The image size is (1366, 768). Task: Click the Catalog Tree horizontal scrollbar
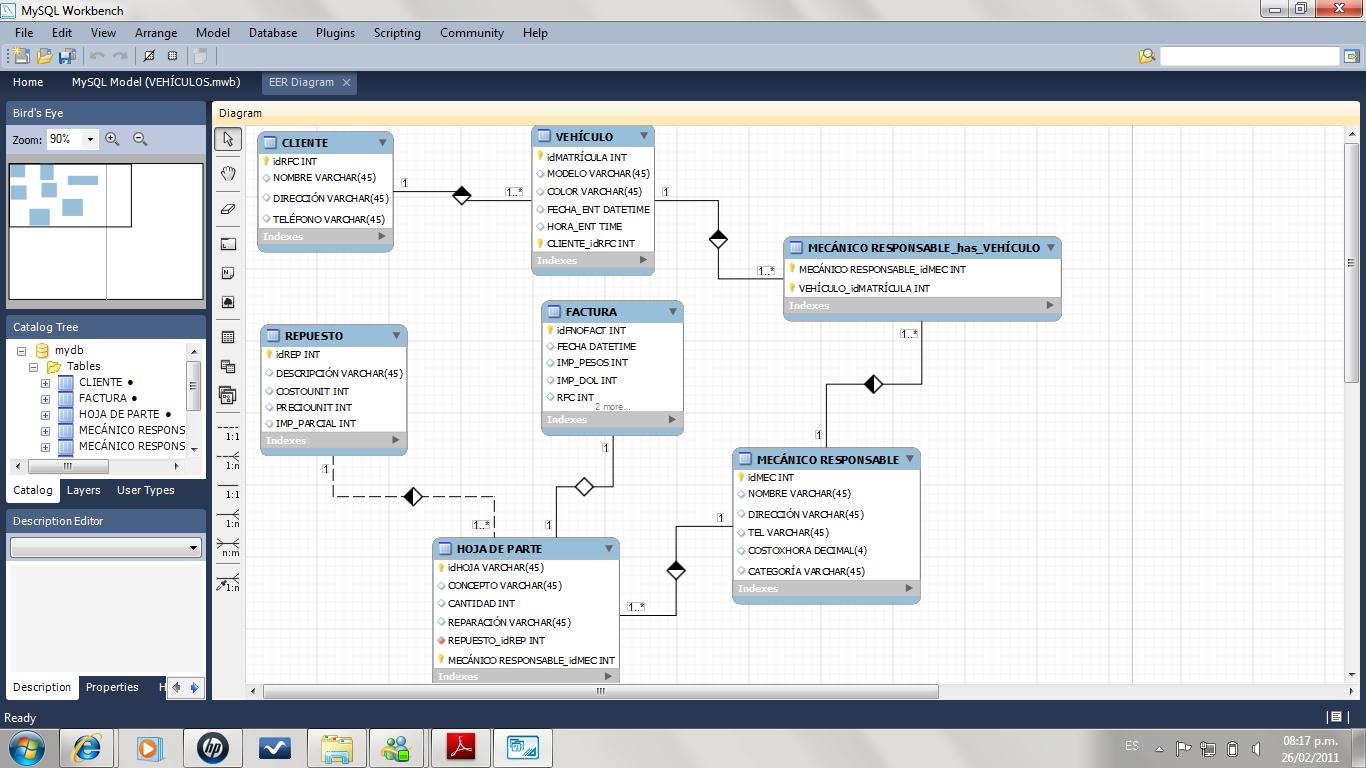coord(68,466)
